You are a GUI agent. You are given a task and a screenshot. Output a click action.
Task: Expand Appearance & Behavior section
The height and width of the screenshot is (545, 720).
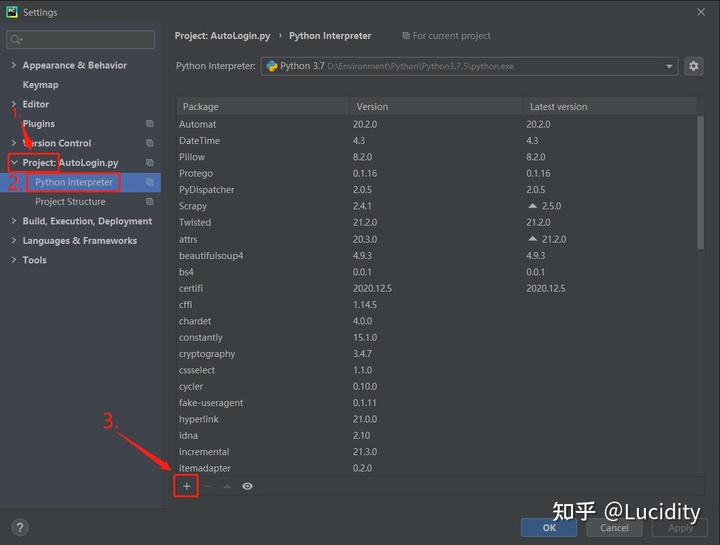click(x=13, y=65)
